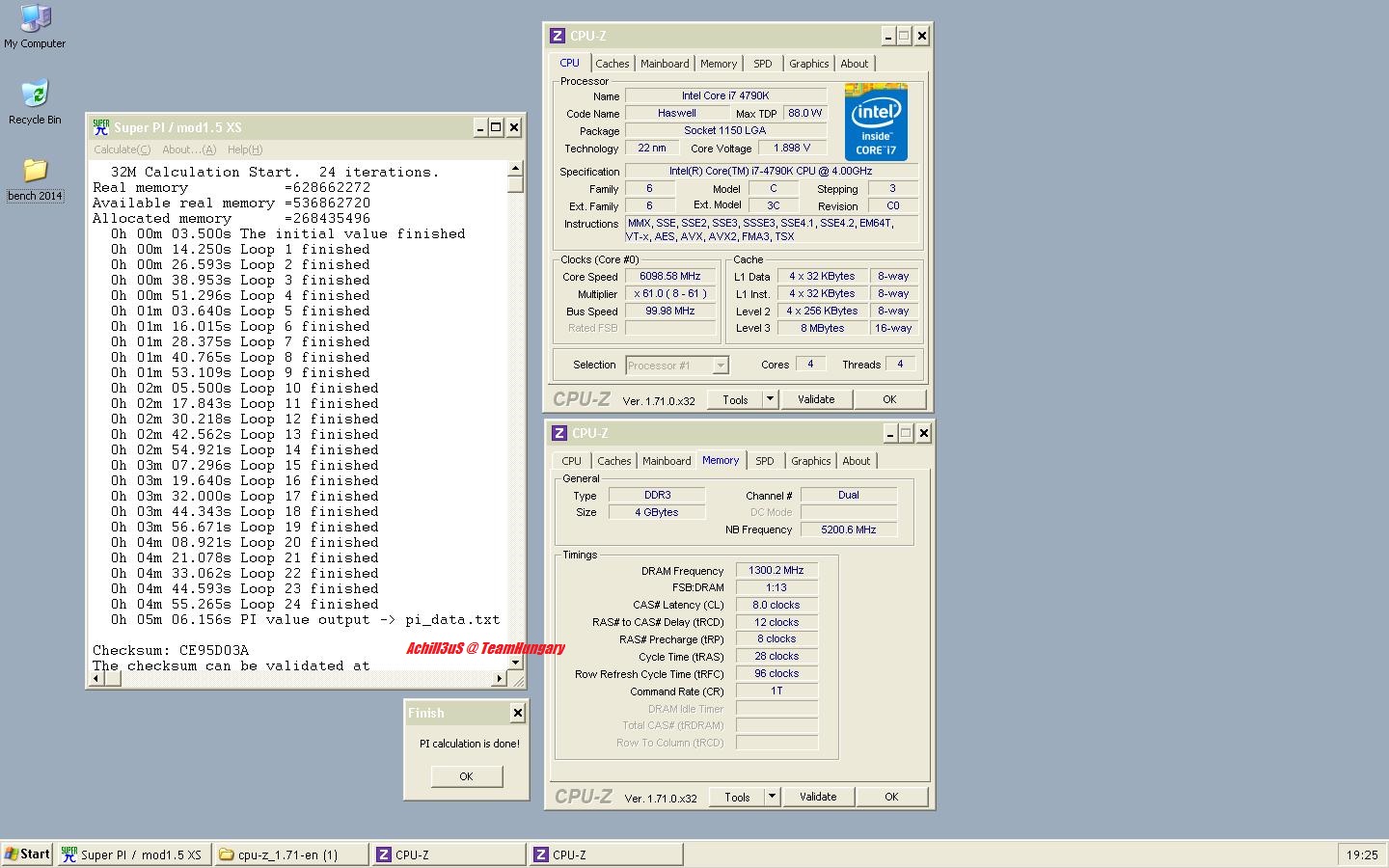Activate first CPU-Z taskbar button
Viewport: 1389px width, 868px height.
[449, 854]
